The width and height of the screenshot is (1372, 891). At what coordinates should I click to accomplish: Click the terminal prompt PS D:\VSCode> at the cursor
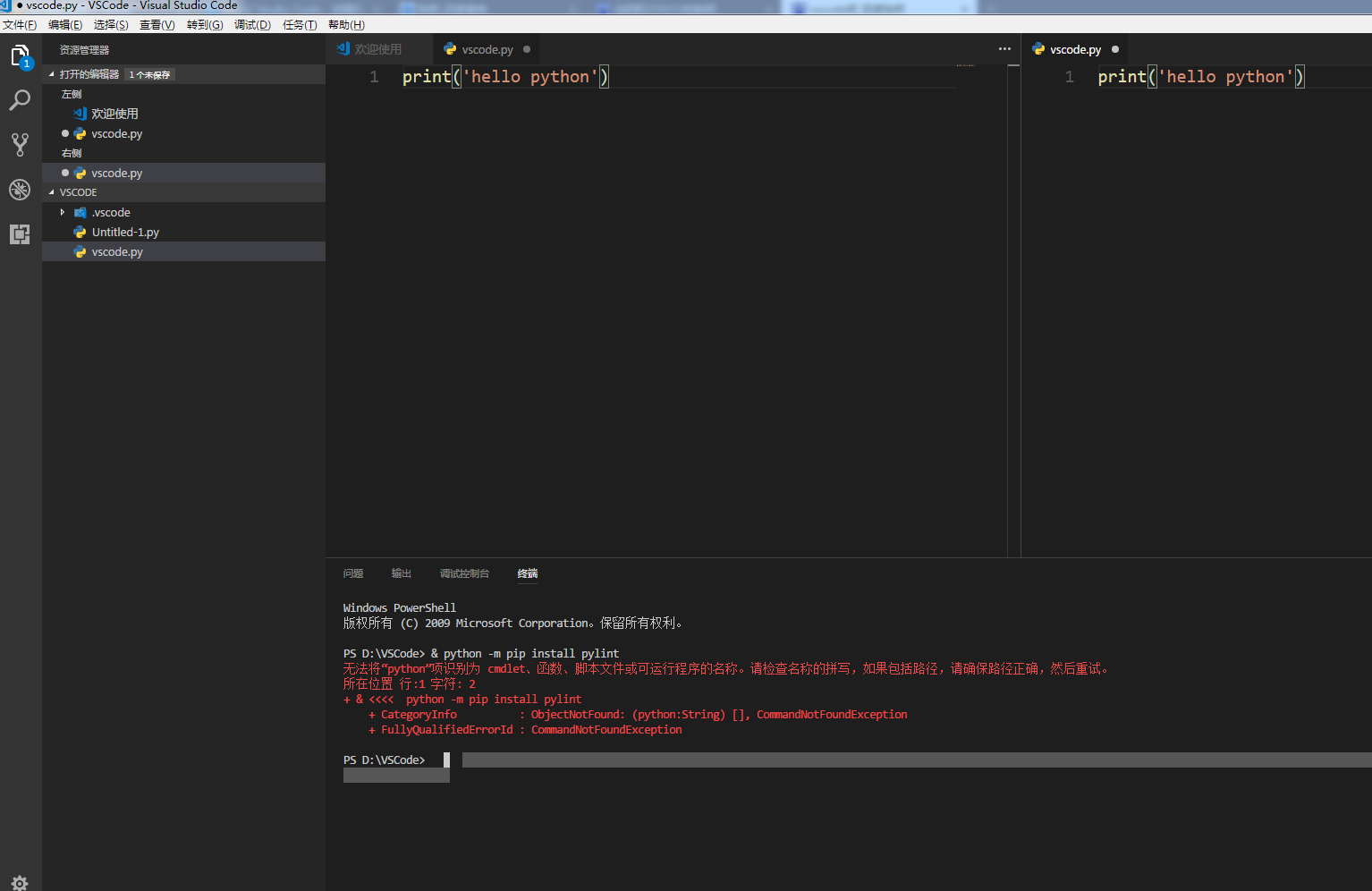click(385, 760)
